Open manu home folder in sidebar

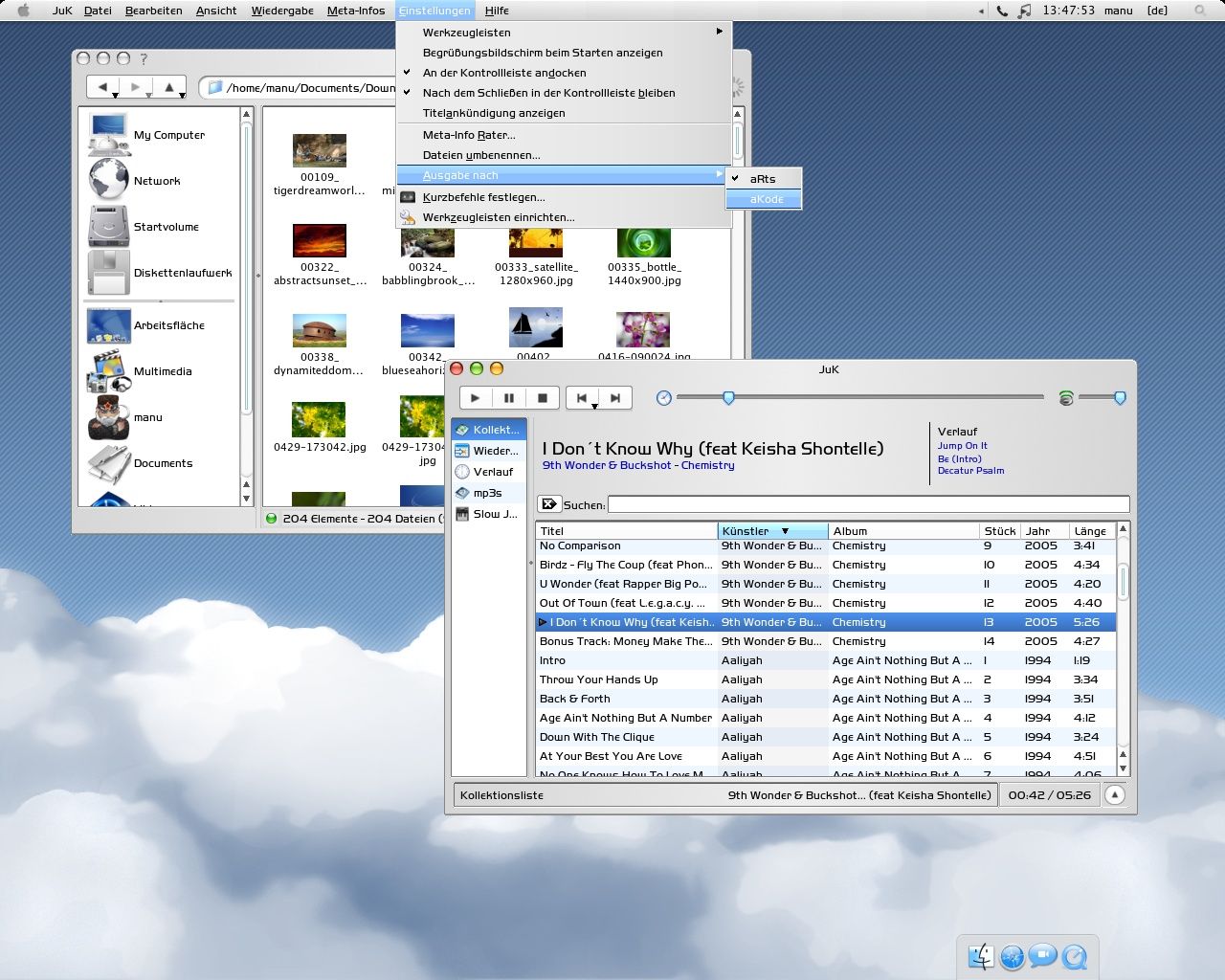click(125, 417)
